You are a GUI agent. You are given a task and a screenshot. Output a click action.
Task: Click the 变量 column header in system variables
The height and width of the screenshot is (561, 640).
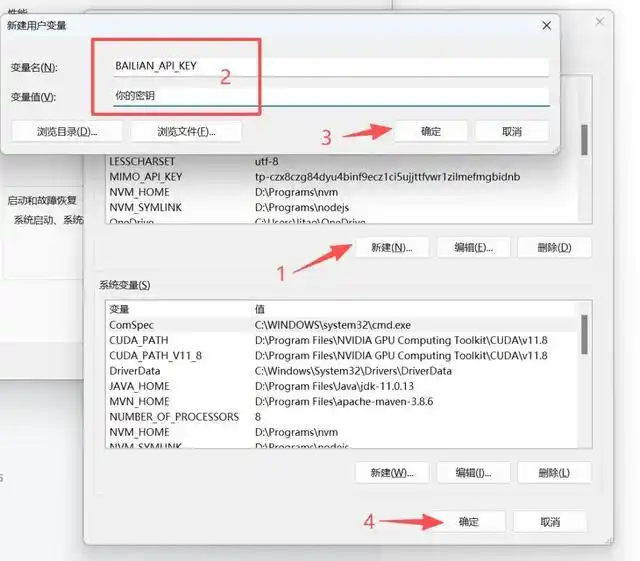[x=119, y=309]
